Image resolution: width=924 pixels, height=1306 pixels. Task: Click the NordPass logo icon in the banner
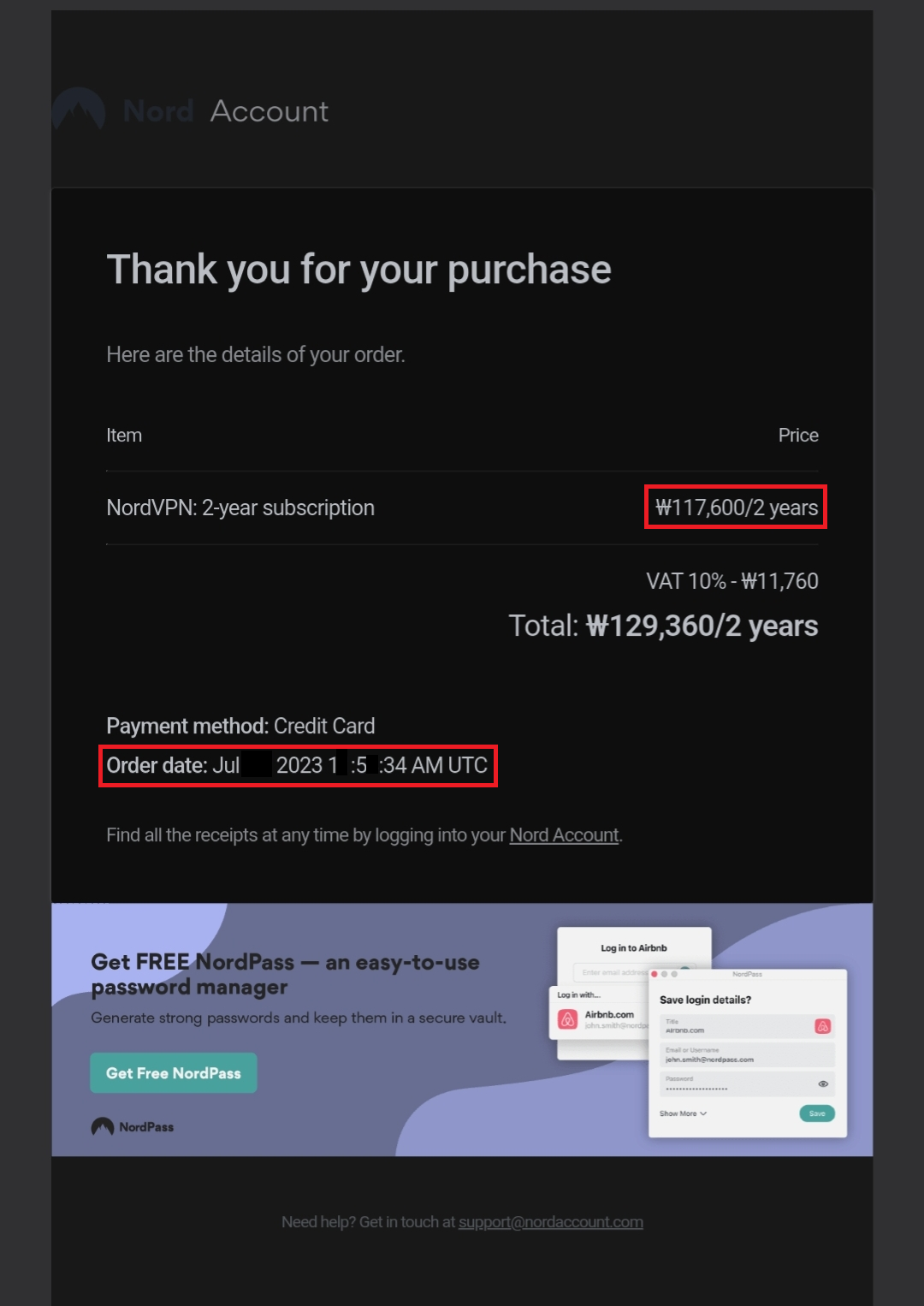coord(103,1126)
